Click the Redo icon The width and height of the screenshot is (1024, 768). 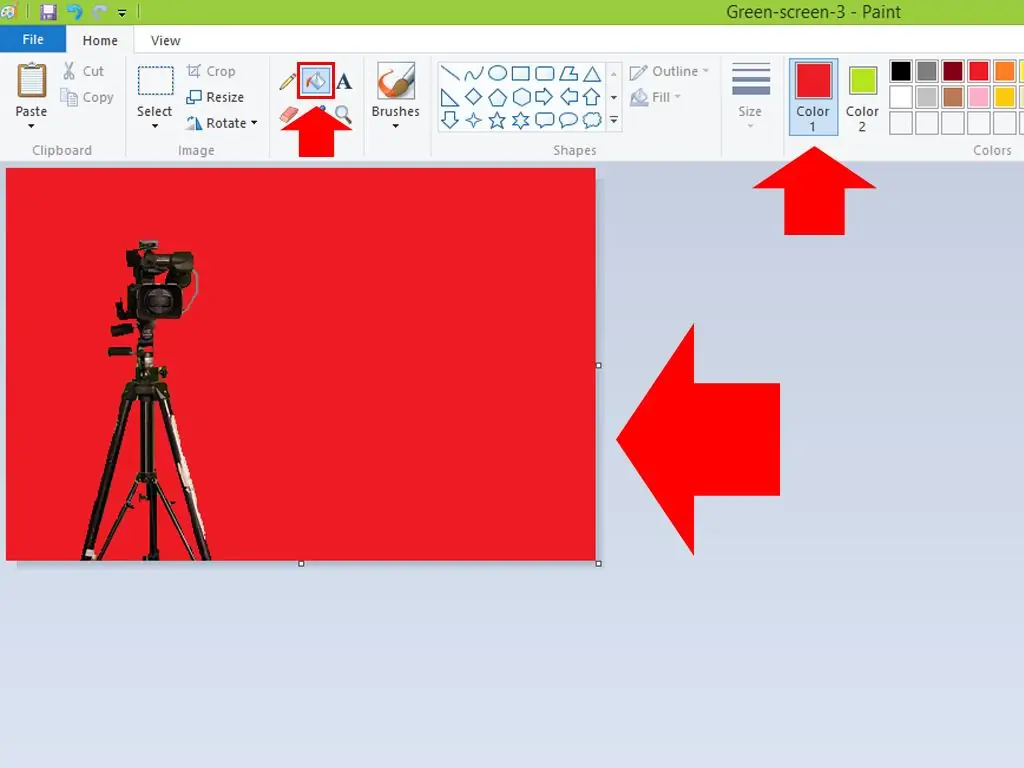pos(99,12)
